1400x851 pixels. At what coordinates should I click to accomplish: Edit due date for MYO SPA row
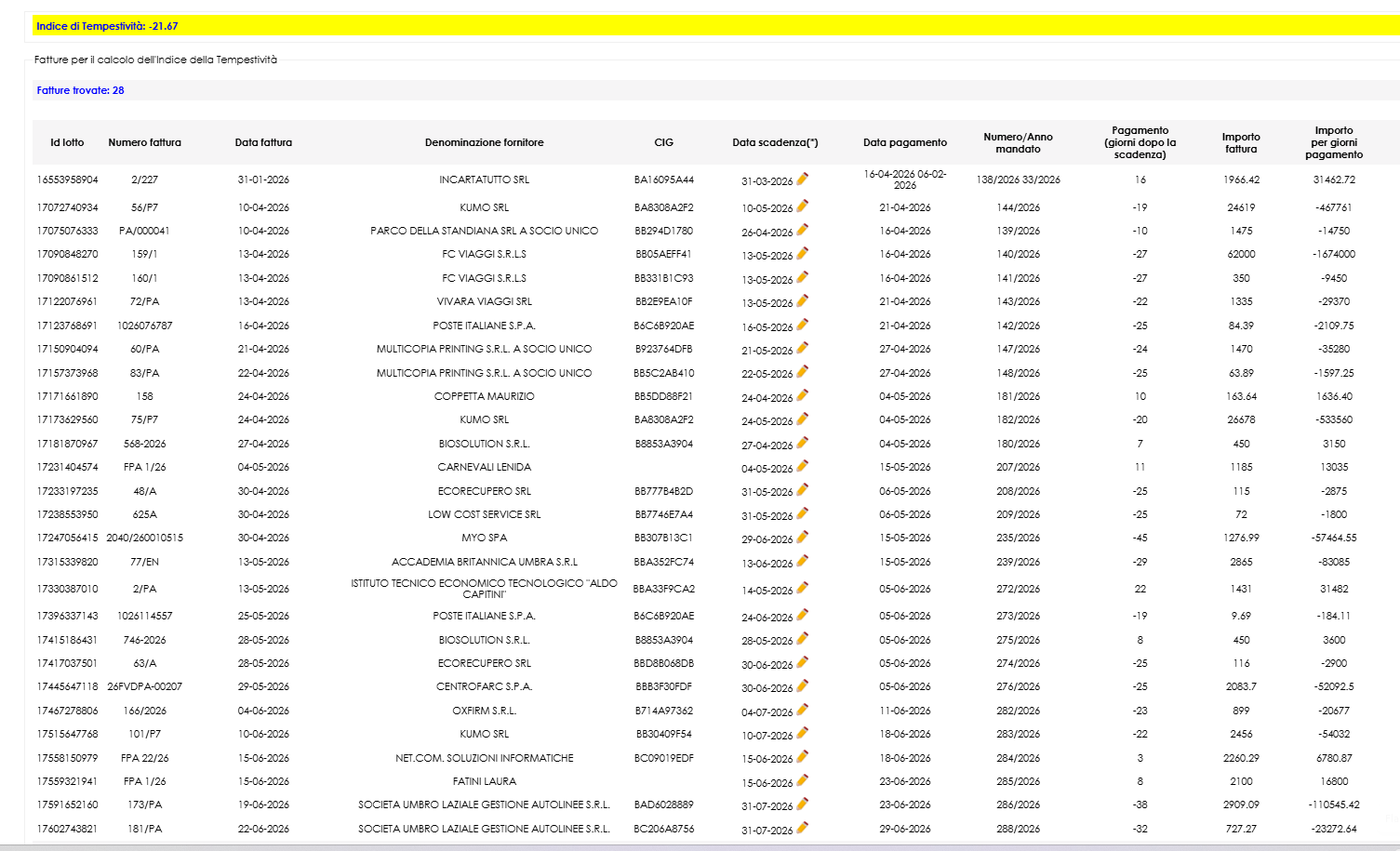click(x=802, y=537)
